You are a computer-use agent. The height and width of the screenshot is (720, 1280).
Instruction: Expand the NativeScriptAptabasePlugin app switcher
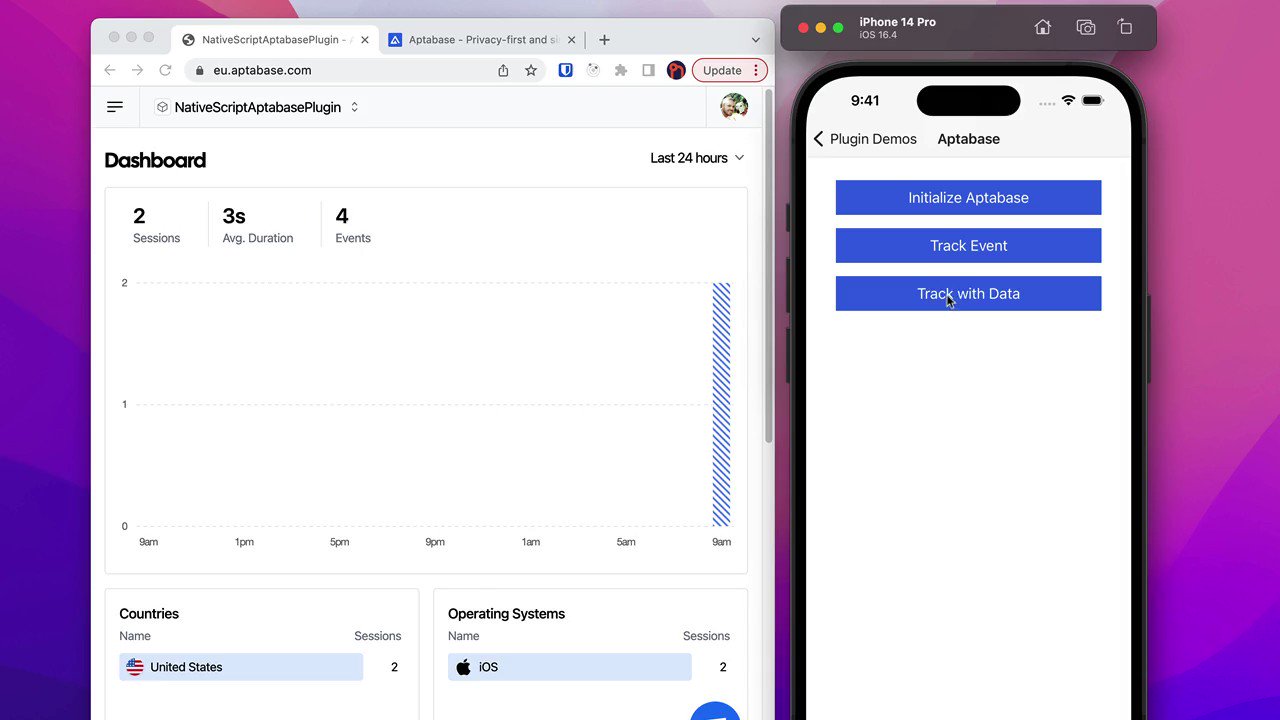(355, 107)
